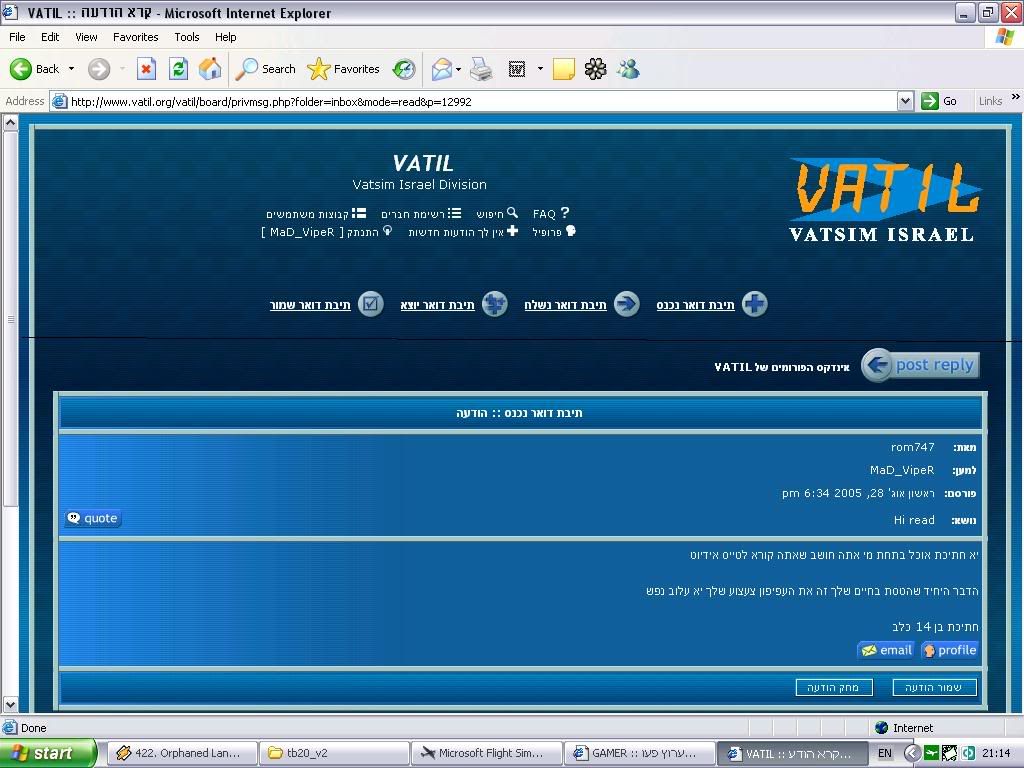Open the Back button history dropdown arrow
The height and width of the screenshot is (768, 1024).
coord(71,69)
